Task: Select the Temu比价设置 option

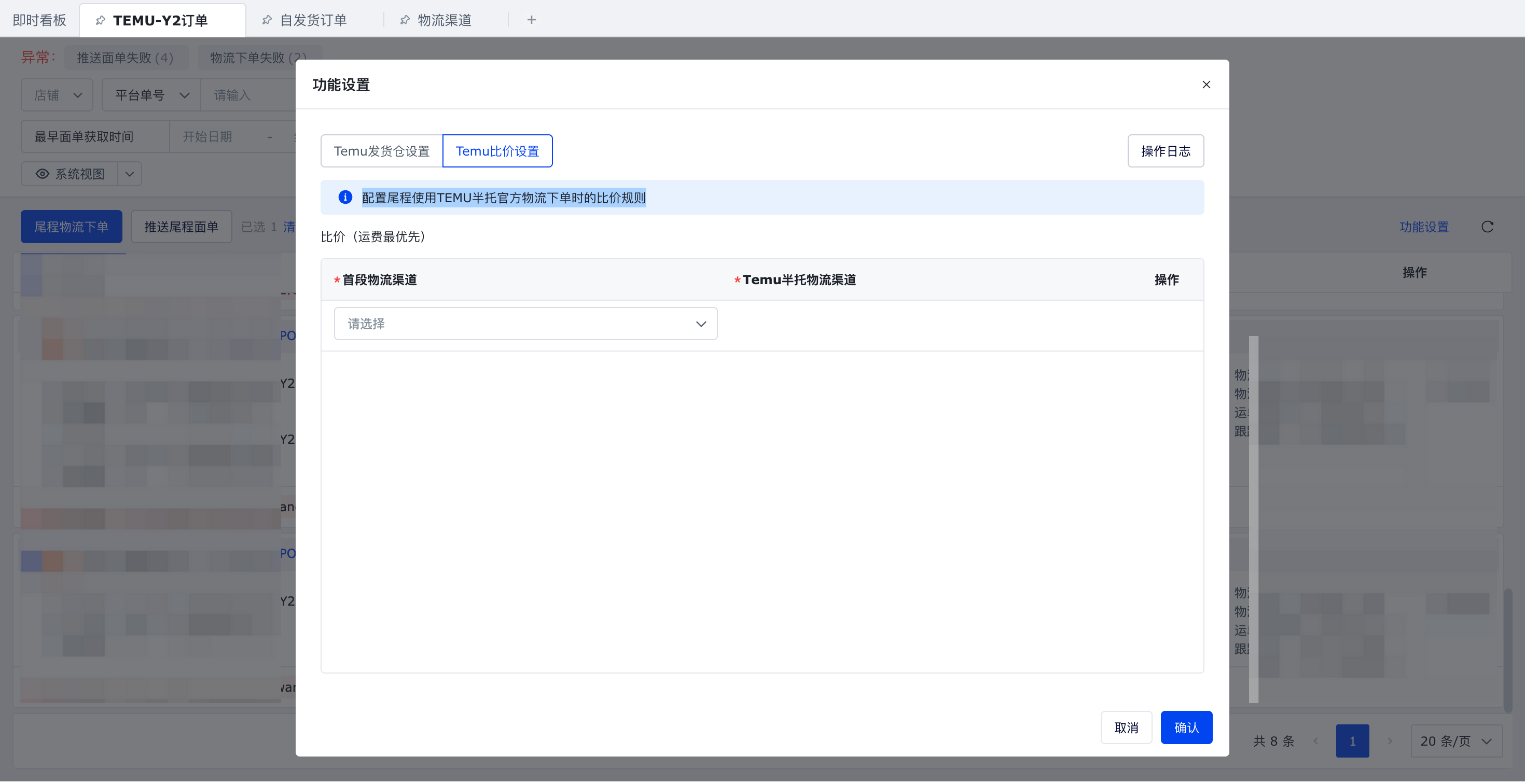Action: tap(497, 151)
